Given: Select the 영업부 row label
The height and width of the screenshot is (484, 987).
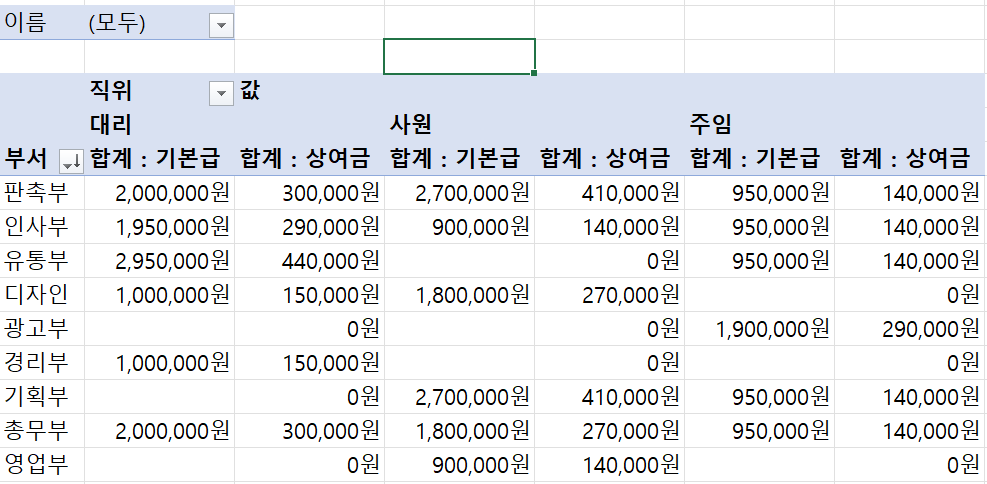Looking at the screenshot, I should pos(36,465).
